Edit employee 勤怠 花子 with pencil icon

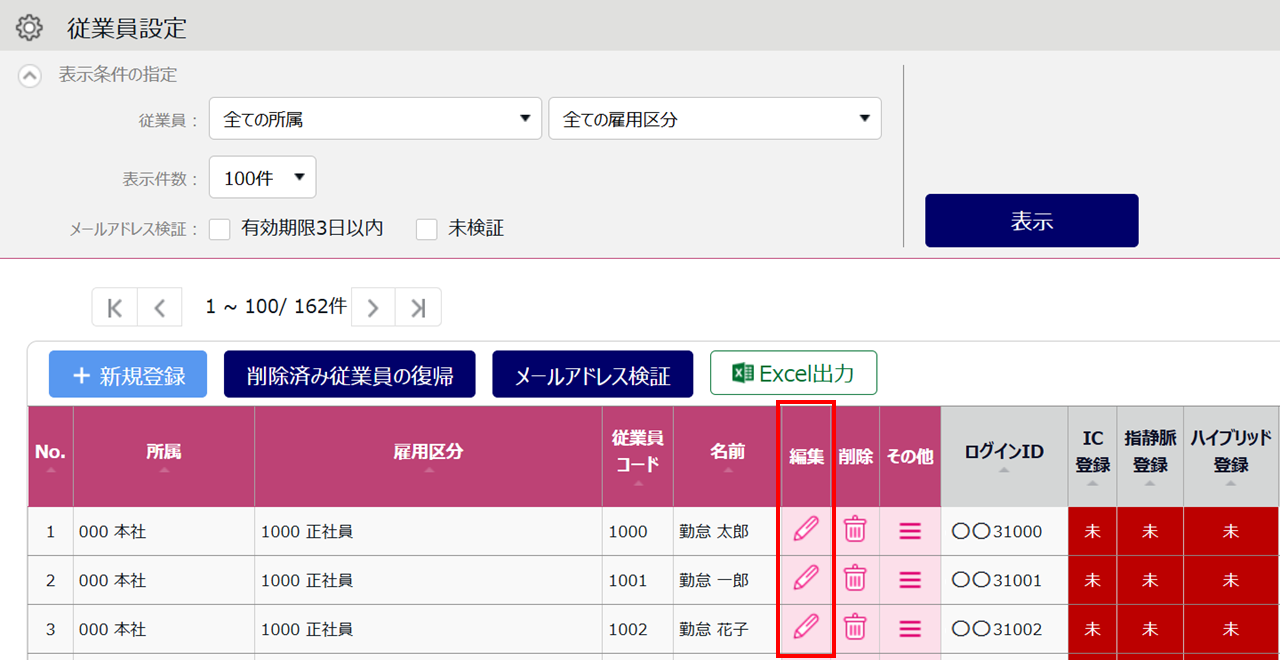[x=806, y=627]
